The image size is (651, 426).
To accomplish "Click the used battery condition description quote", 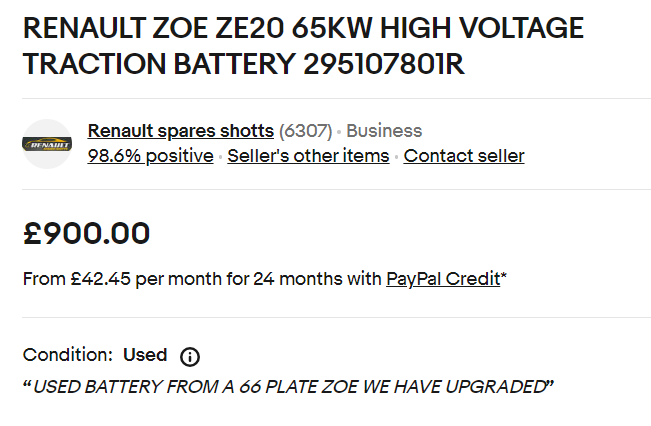I will 288,386.
